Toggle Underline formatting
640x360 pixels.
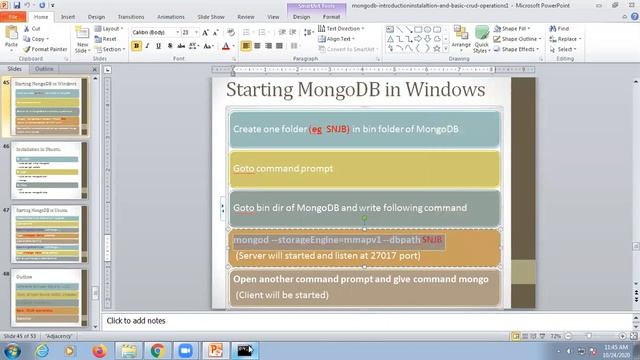158,46
